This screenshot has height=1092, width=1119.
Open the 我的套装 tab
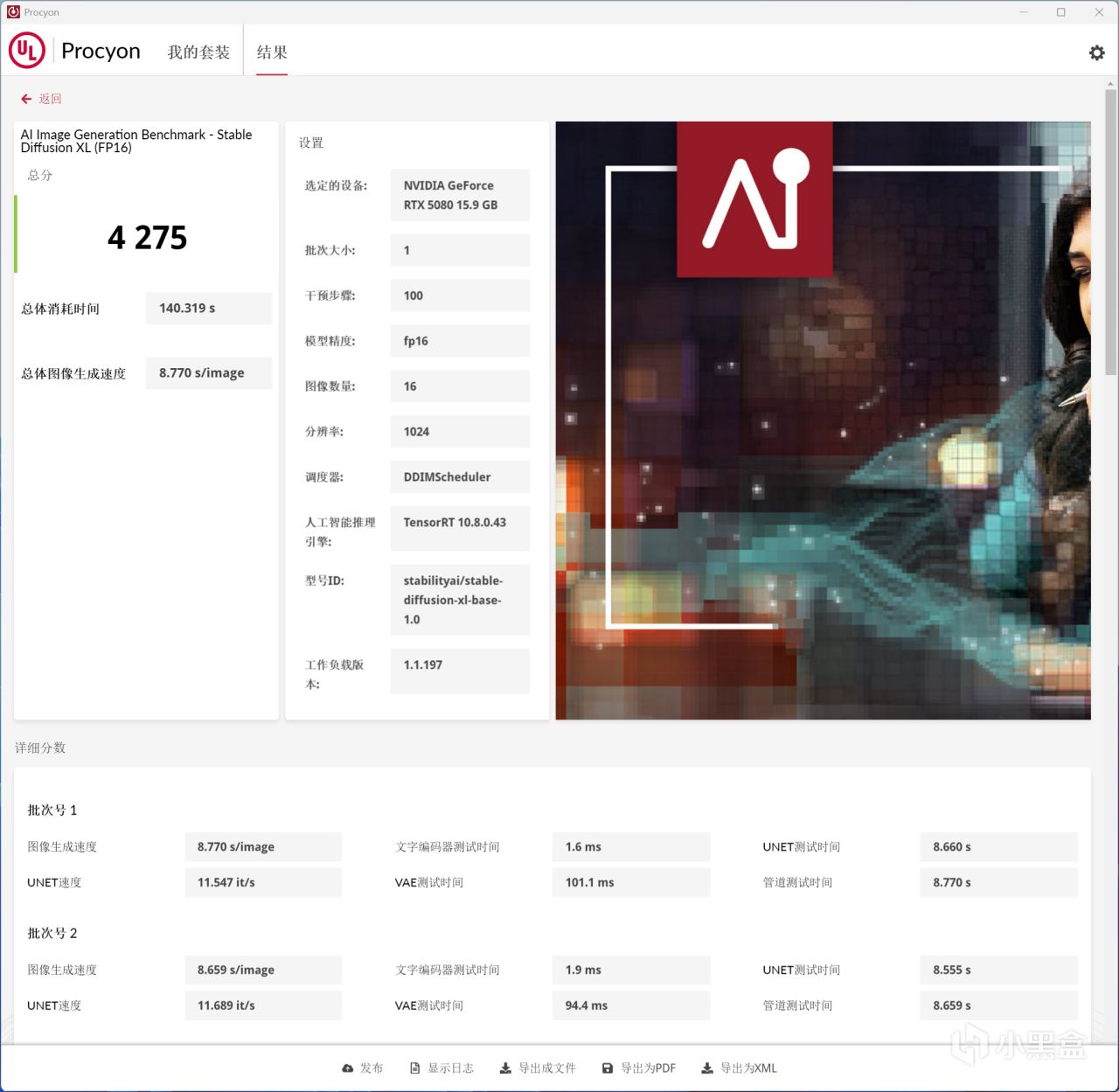click(198, 52)
